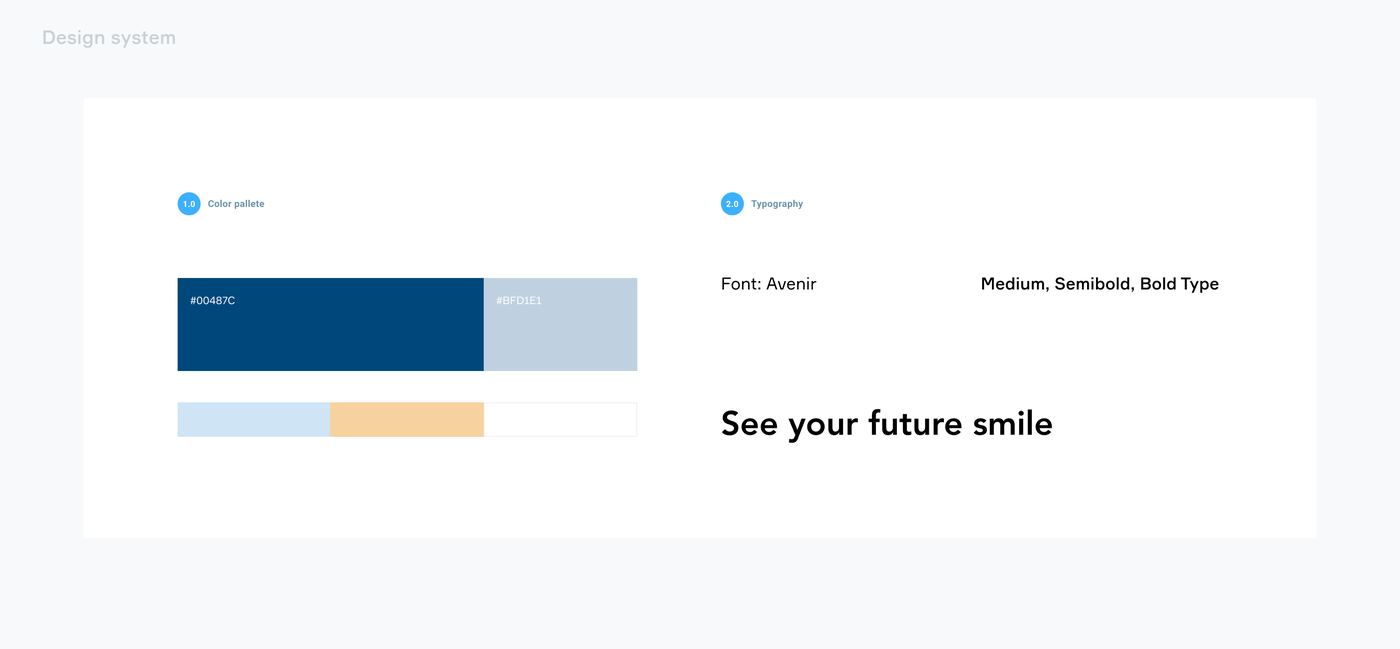
Task: Select the Typography section label
Action: click(x=777, y=204)
